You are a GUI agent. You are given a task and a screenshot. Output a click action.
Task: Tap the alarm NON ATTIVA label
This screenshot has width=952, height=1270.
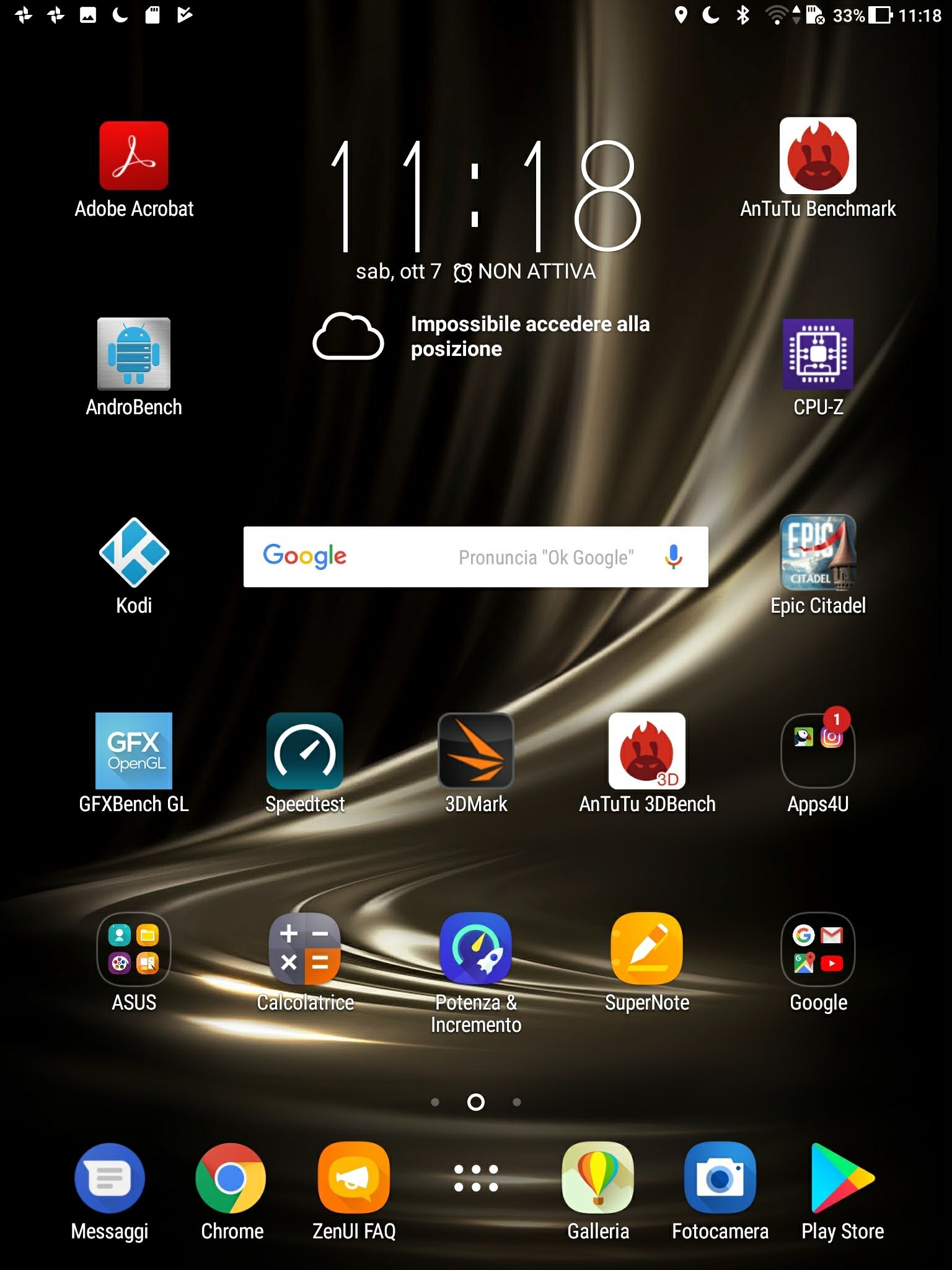point(524,272)
